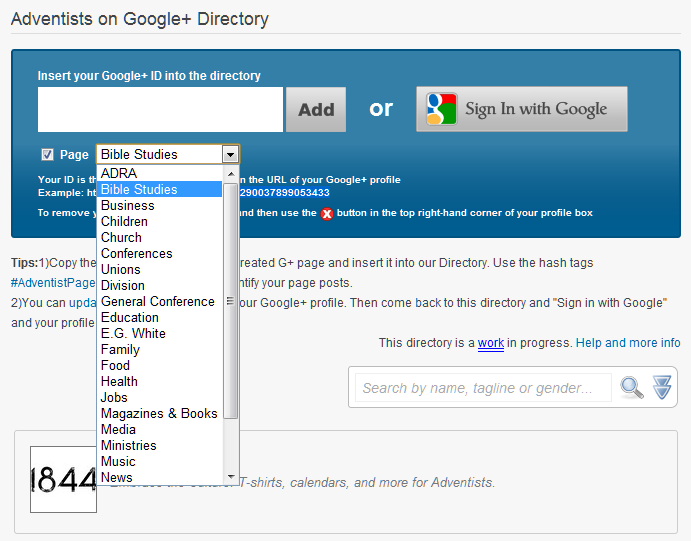Select Family in the dropdown
This screenshot has height=541, width=691.
160,349
